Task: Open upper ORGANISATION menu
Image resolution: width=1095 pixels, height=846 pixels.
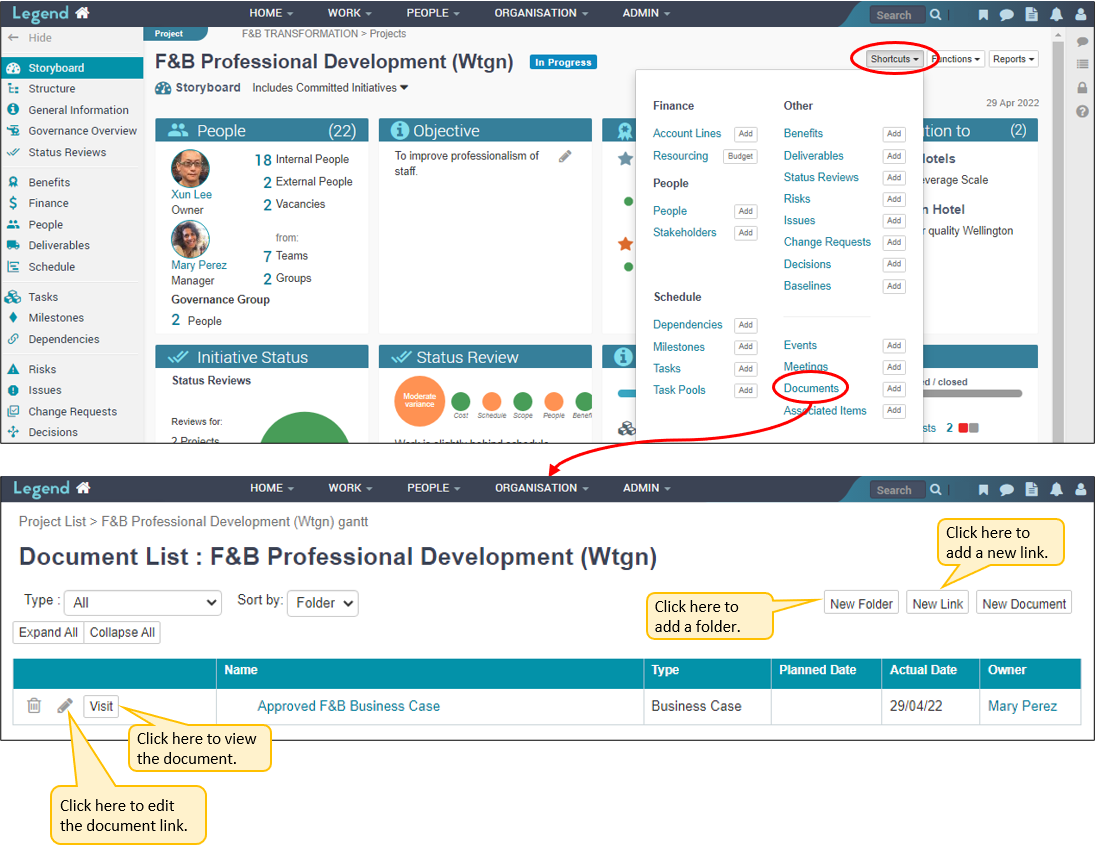Action: [541, 13]
